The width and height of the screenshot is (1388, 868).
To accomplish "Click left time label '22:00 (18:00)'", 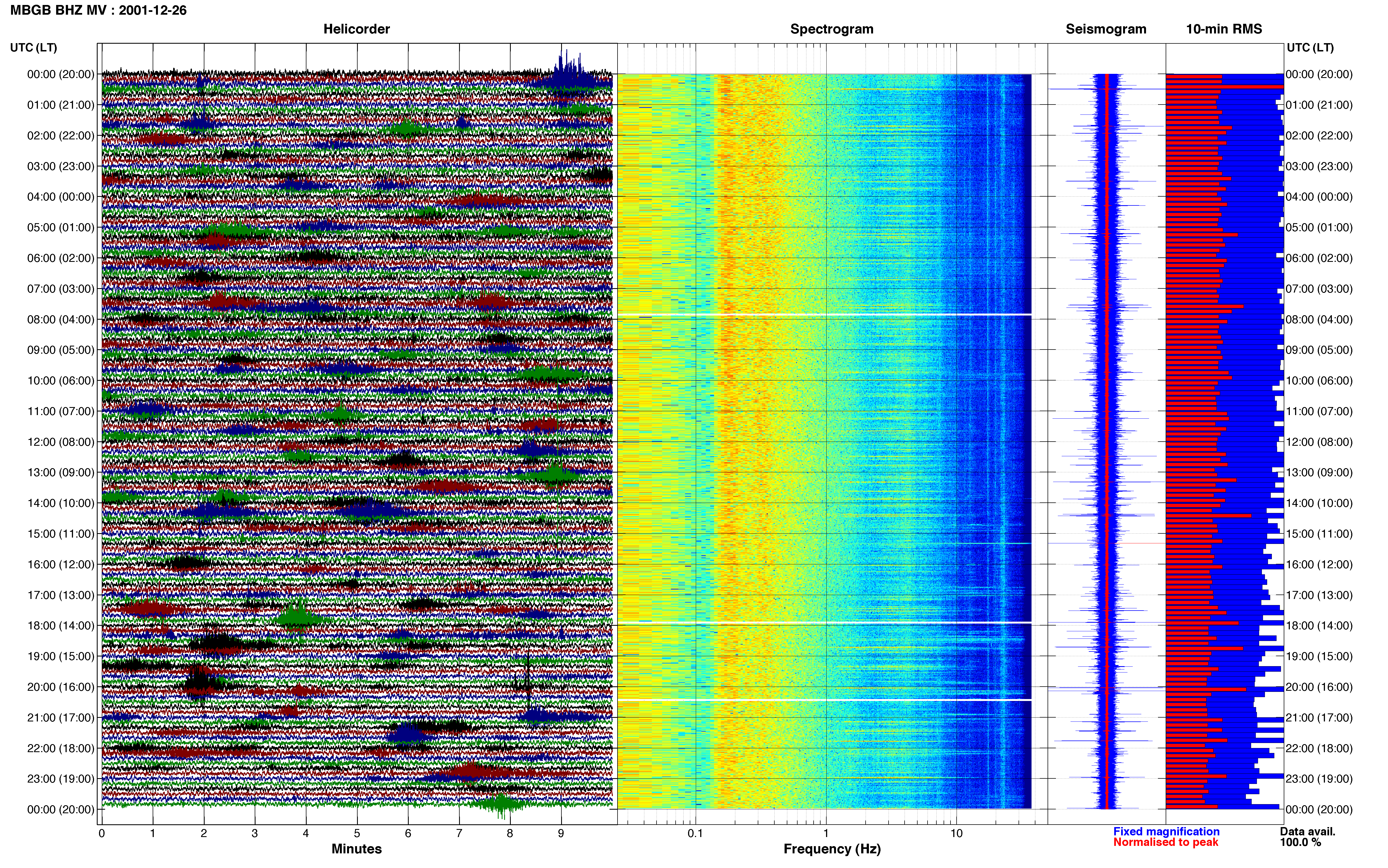I will (x=60, y=749).
